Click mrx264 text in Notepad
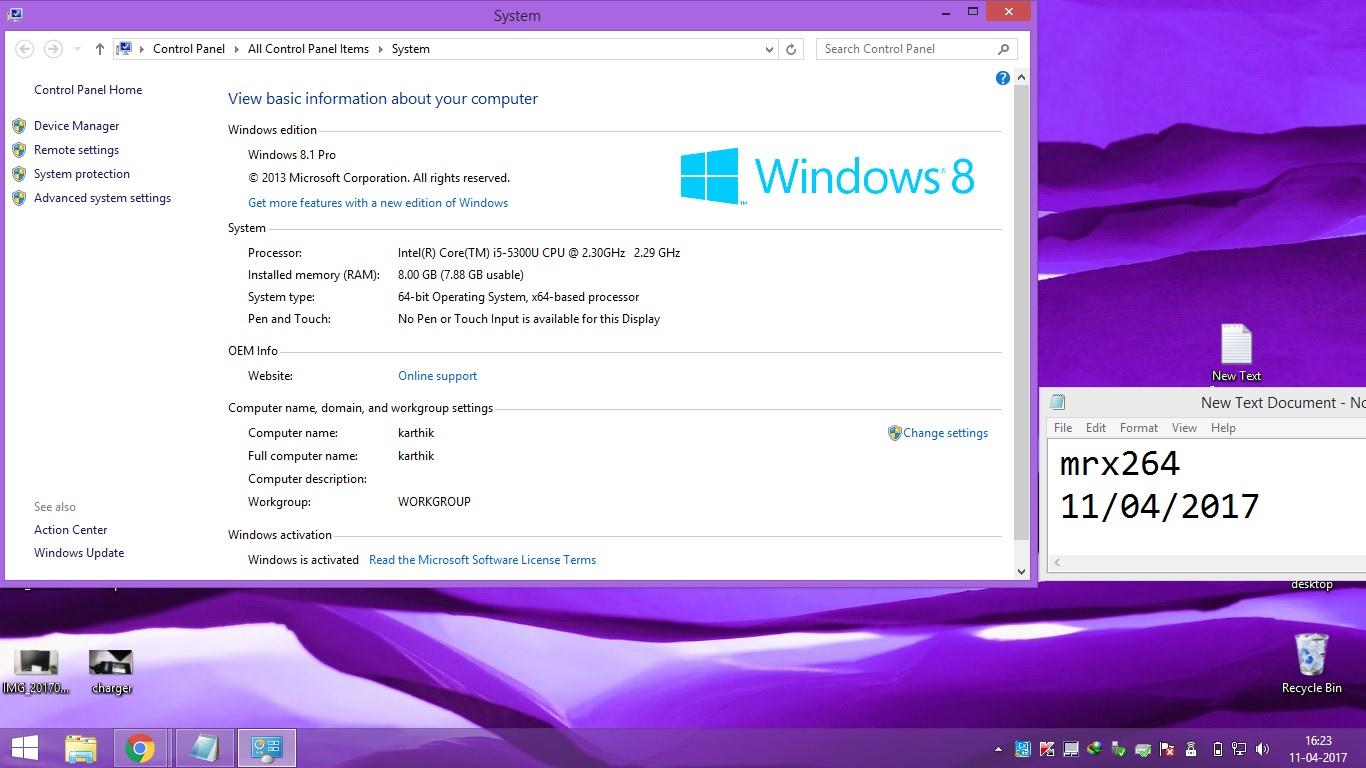The height and width of the screenshot is (768, 1366). click(x=1120, y=464)
